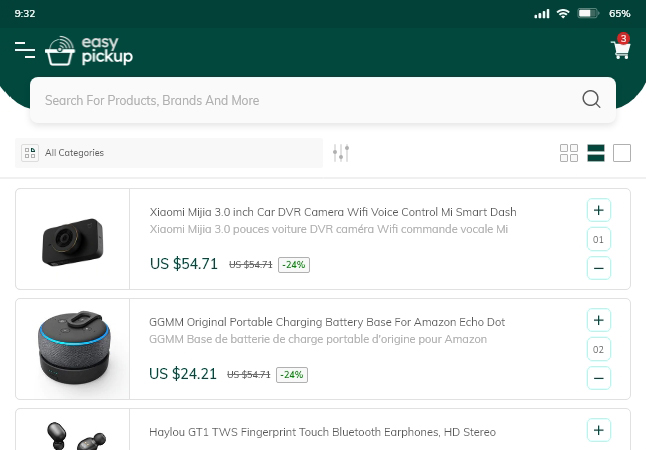Image resolution: width=646 pixels, height=450 pixels.
Task: Open the filter sliders icon
Action: point(341,153)
